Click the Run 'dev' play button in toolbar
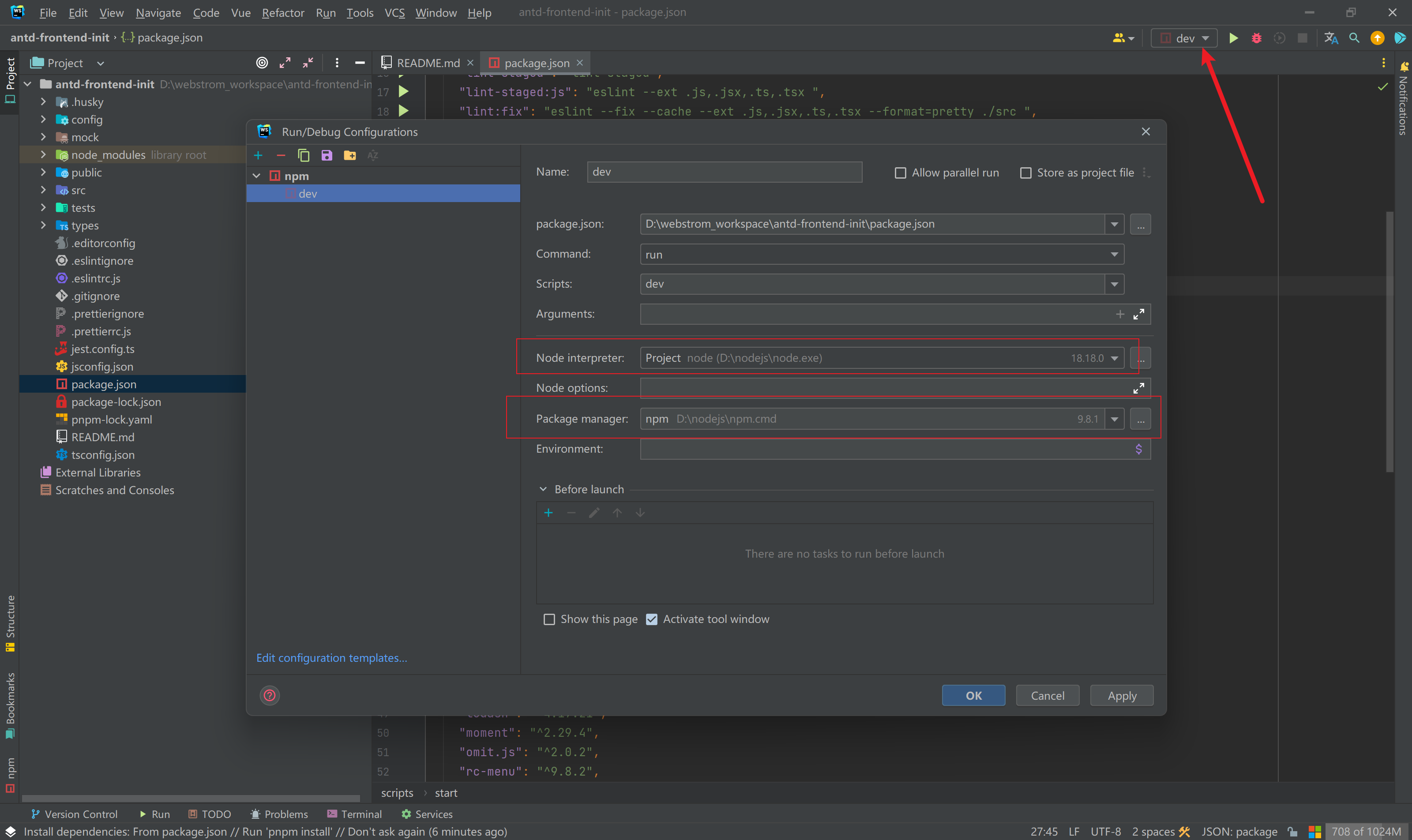 click(1233, 38)
